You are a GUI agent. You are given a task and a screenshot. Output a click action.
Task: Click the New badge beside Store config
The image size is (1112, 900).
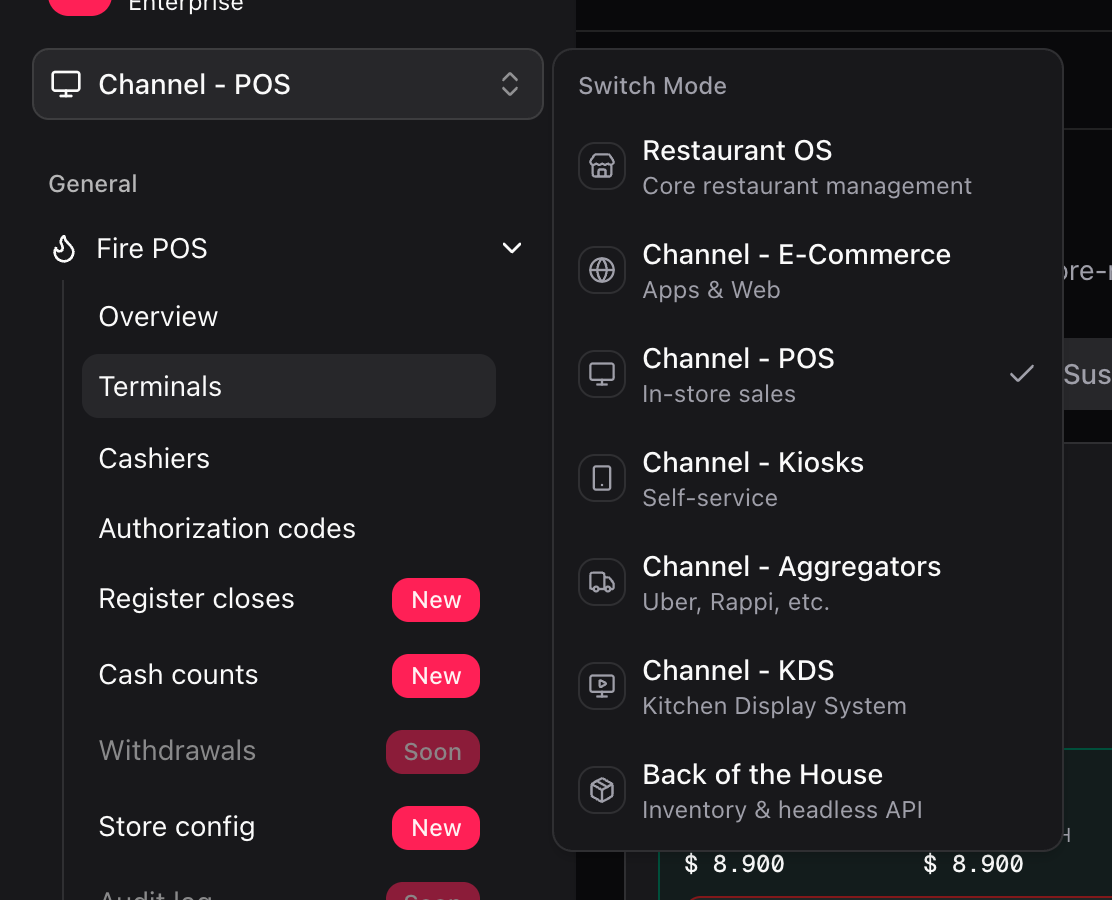pyautogui.click(x=436, y=828)
